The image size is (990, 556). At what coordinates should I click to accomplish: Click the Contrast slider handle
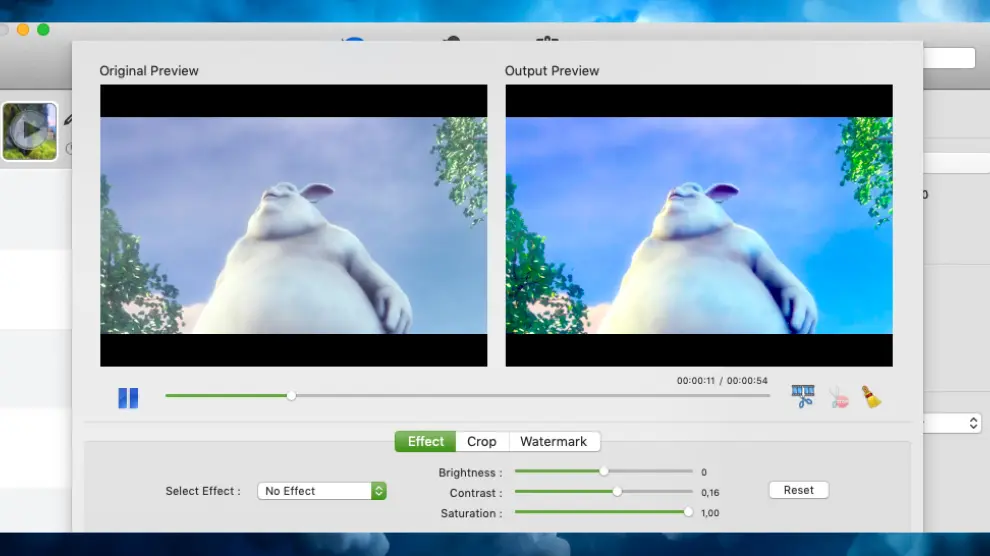[x=617, y=492]
